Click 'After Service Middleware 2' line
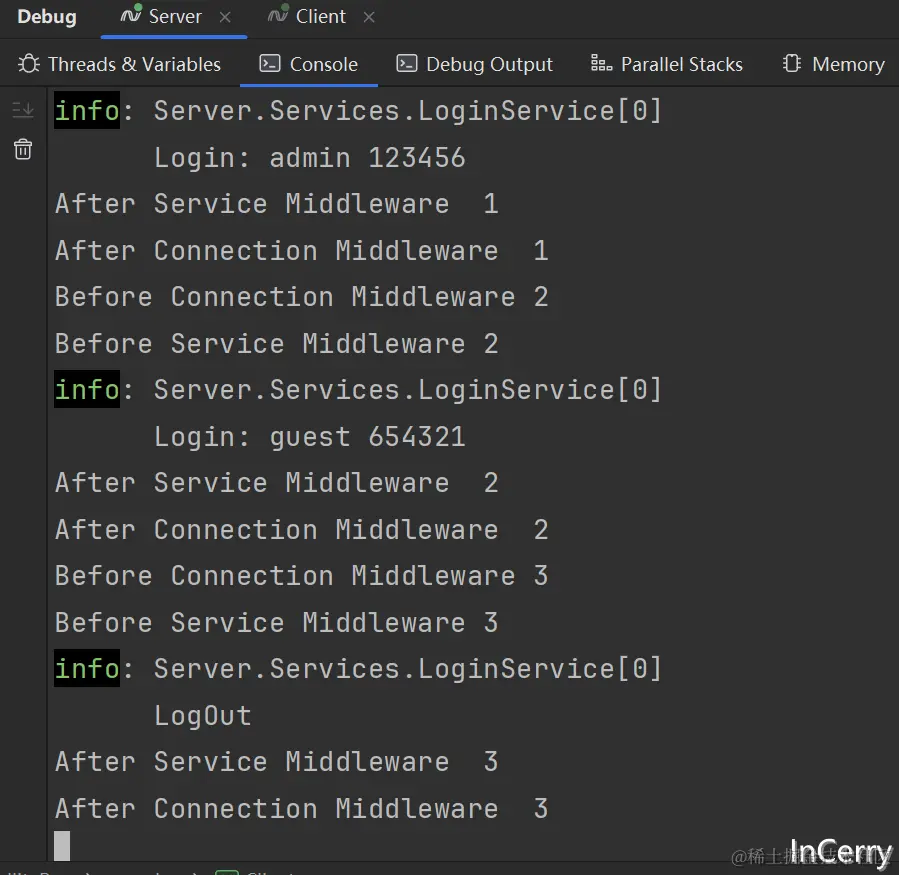The width and height of the screenshot is (899, 875). pos(277,483)
